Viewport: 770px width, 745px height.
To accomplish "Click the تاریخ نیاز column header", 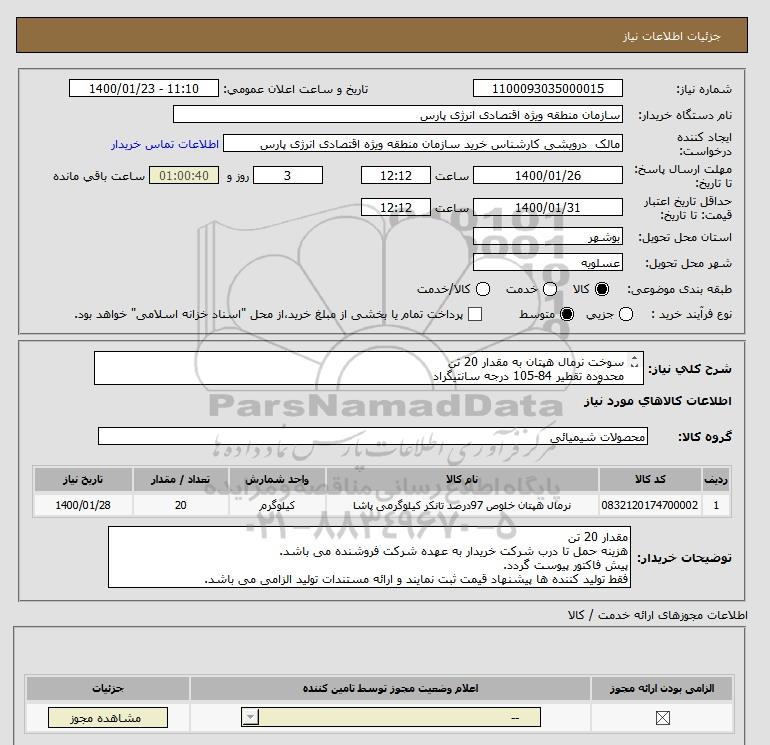I will [83, 479].
